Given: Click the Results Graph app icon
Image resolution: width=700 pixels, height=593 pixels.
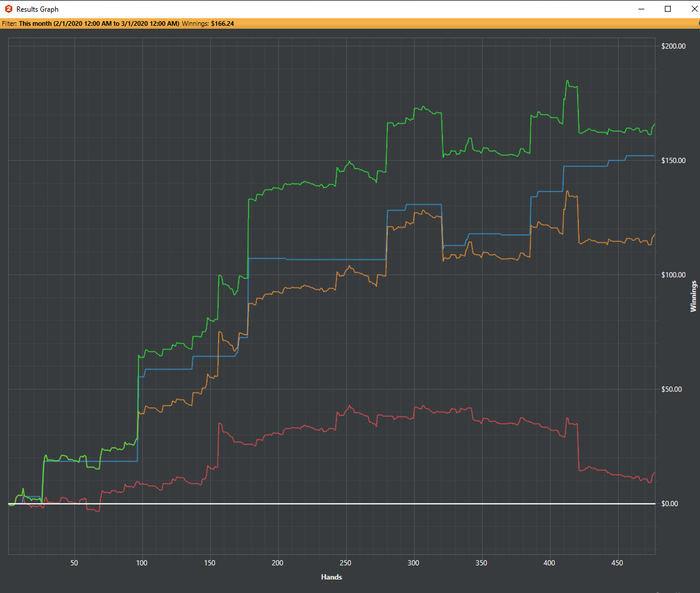Looking at the screenshot, I should coord(8,8).
